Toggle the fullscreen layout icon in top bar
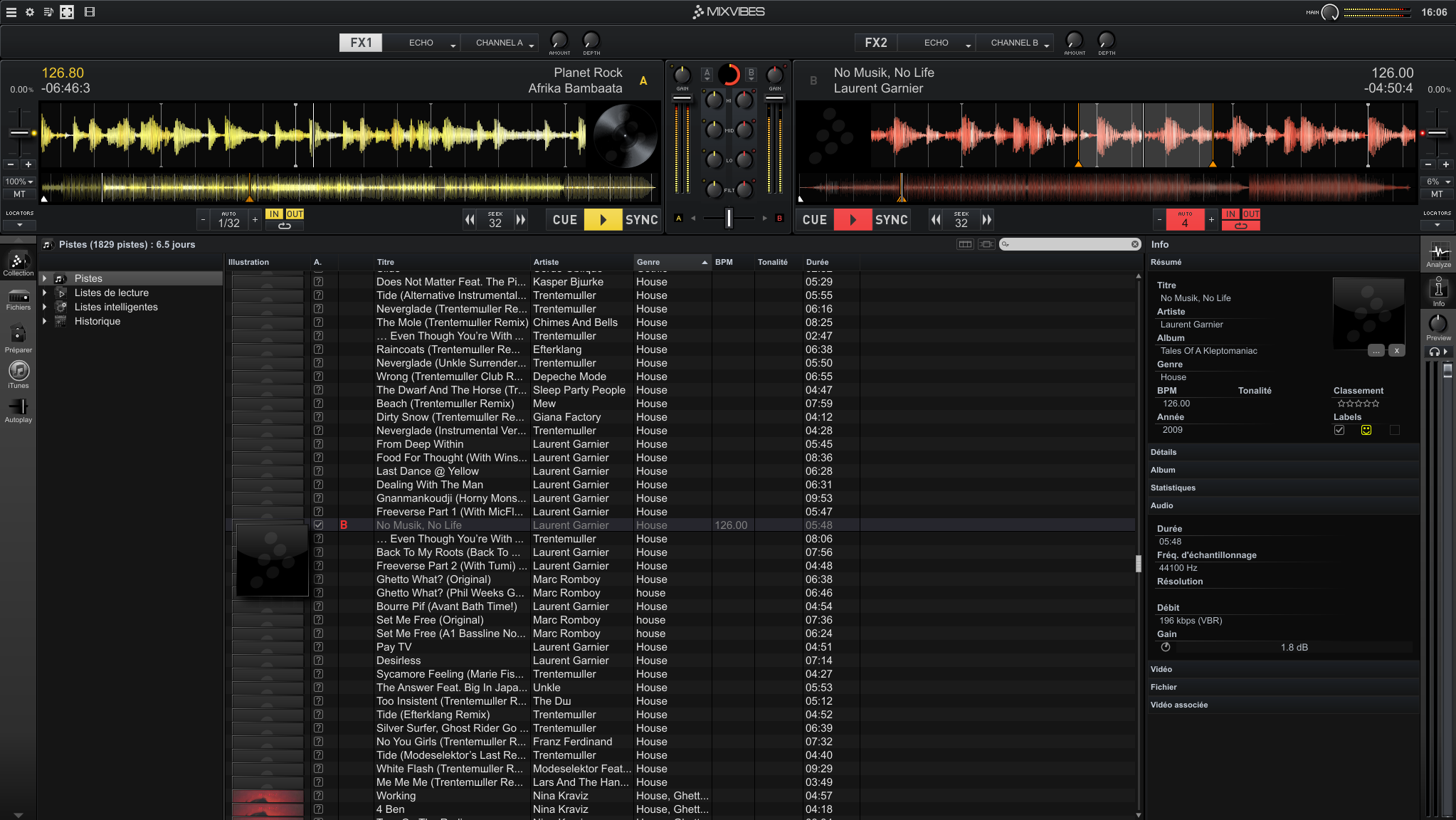 [x=67, y=12]
